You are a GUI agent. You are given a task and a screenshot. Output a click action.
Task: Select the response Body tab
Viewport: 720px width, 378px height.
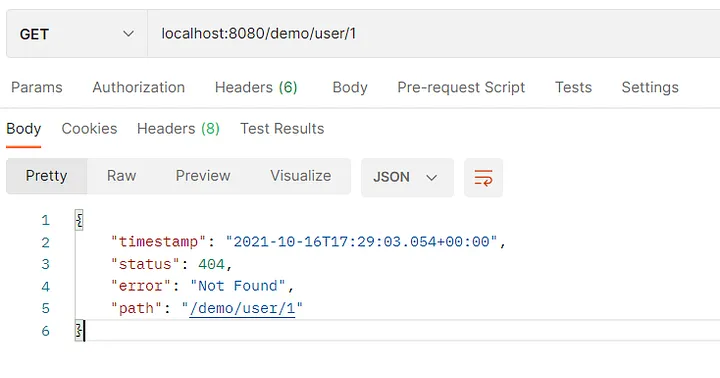click(23, 129)
